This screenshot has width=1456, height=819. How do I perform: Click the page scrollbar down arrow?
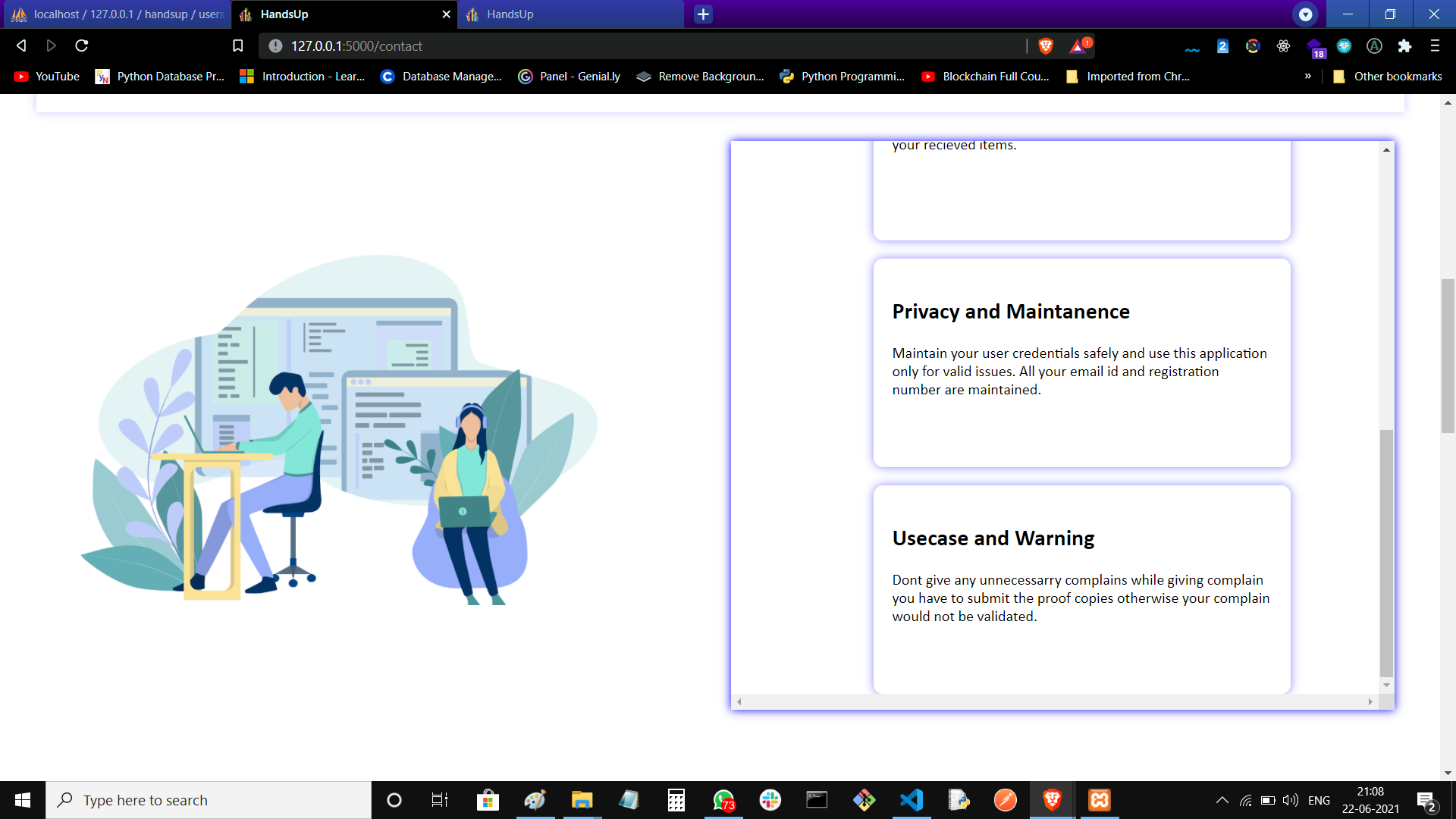(x=1448, y=773)
